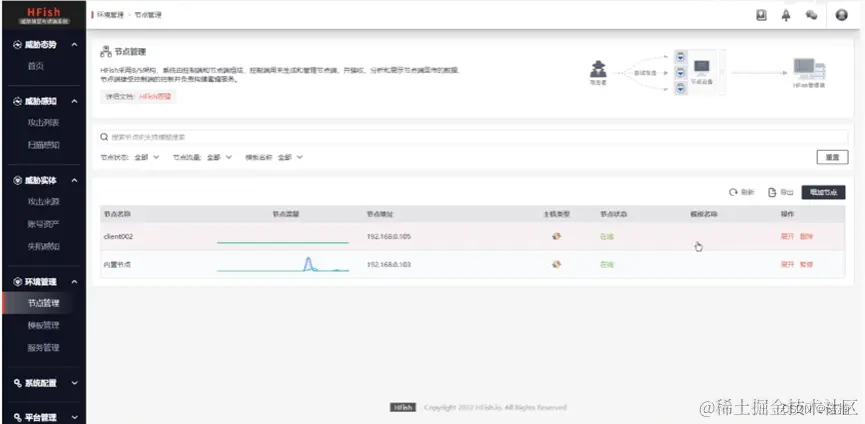Open the 模板名称 filter dropdown
The image size is (865, 424).
point(290,157)
